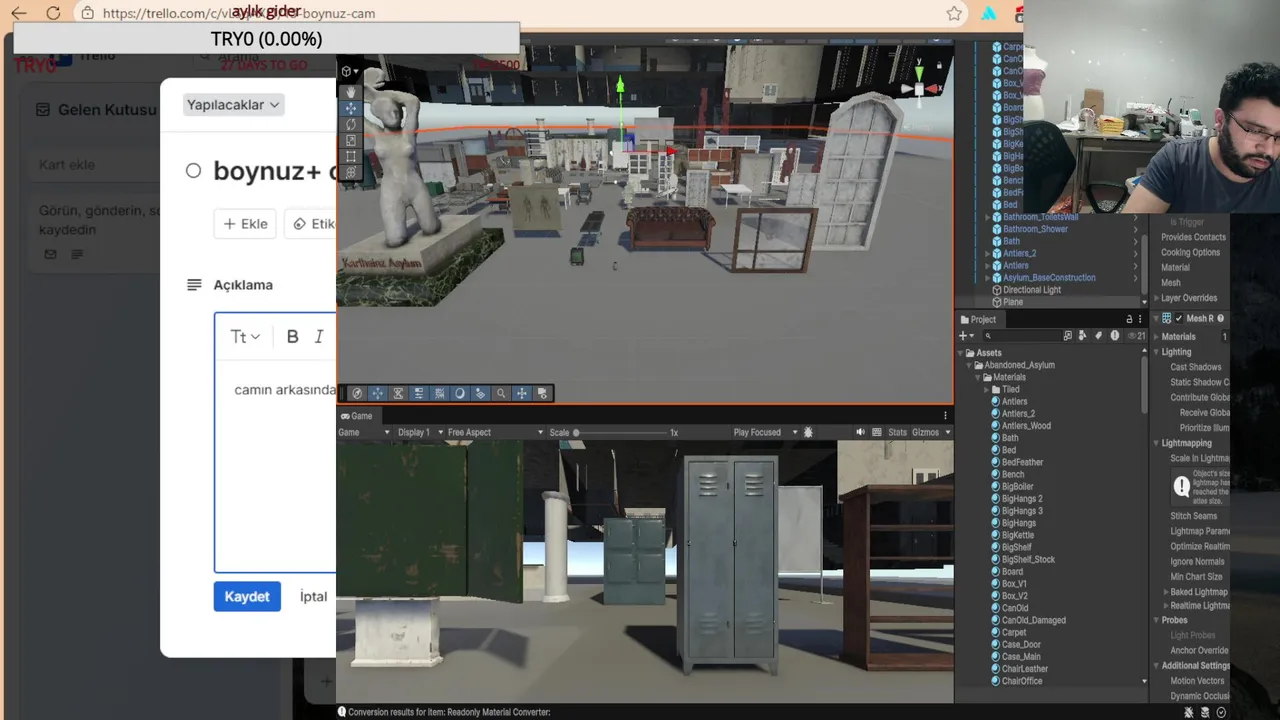Screen dimensions: 1280x720
Task: Collapse the Abandoned_Asylum folder
Action: coord(969,365)
